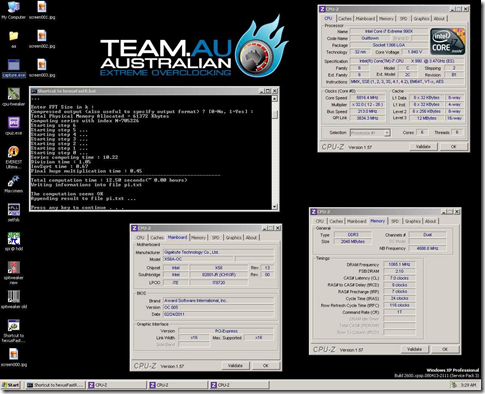Viewport: 485px width, 394px height.
Task: Click the 12 MBytes Level 3 cache value
Action: point(426,118)
